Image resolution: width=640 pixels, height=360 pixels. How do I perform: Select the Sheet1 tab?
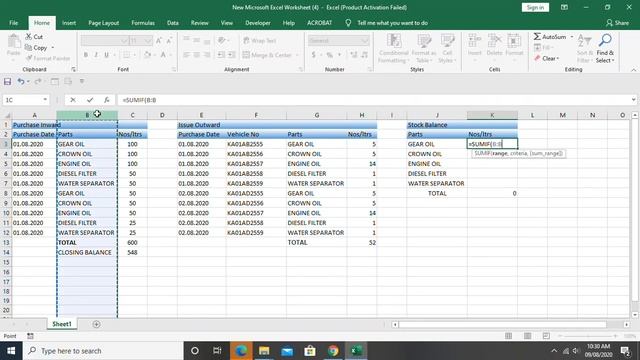tap(62, 324)
